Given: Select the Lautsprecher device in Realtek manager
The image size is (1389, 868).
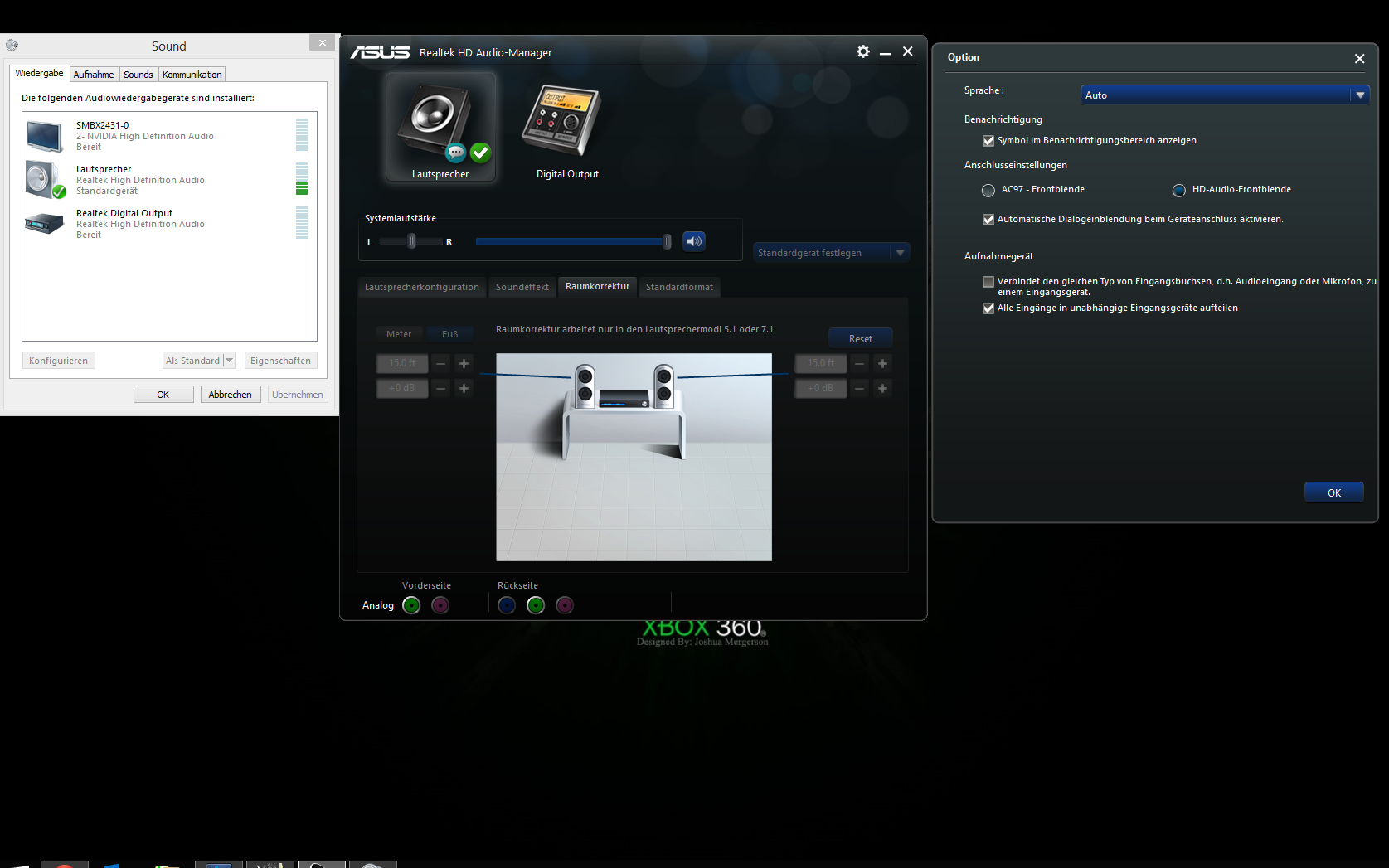Looking at the screenshot, I should (x=440, y=127).
